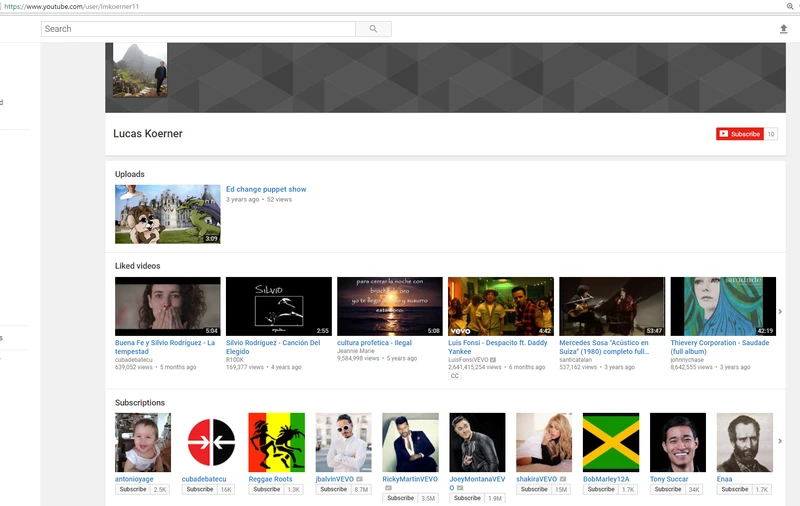Screen dimensions: 800x506
Task: Open johnnychase uploader name link
Action: pos(687,360)
